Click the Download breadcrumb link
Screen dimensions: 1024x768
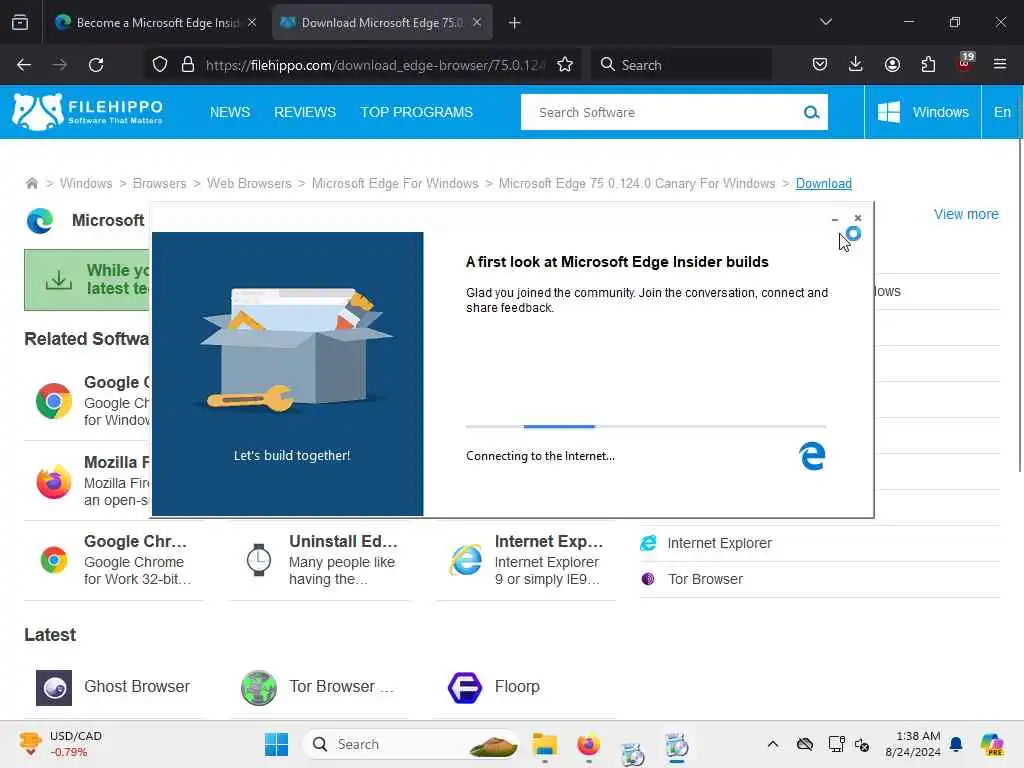click(824, 184)
